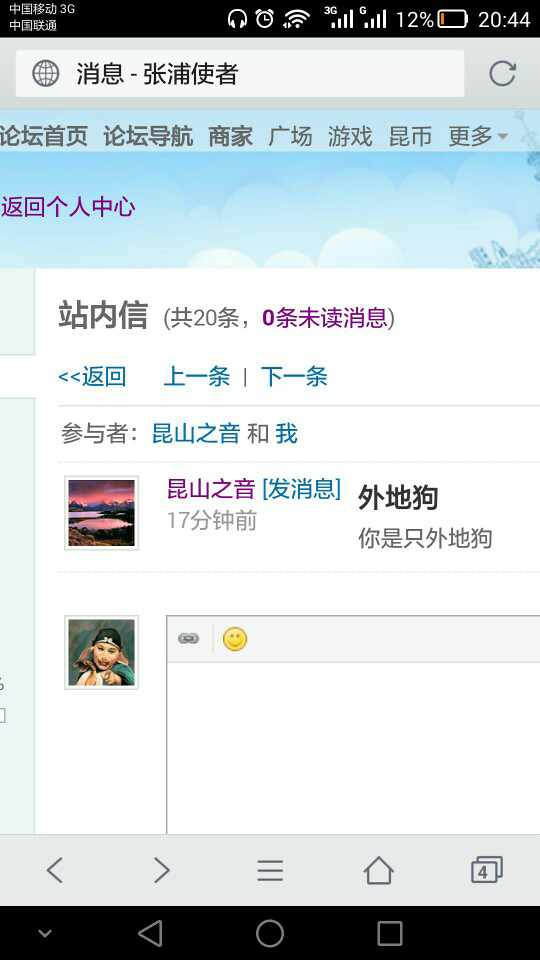Tap the sender's landscape avatar thumbnail
Screen dimensions: 540x960
point(101,512)
